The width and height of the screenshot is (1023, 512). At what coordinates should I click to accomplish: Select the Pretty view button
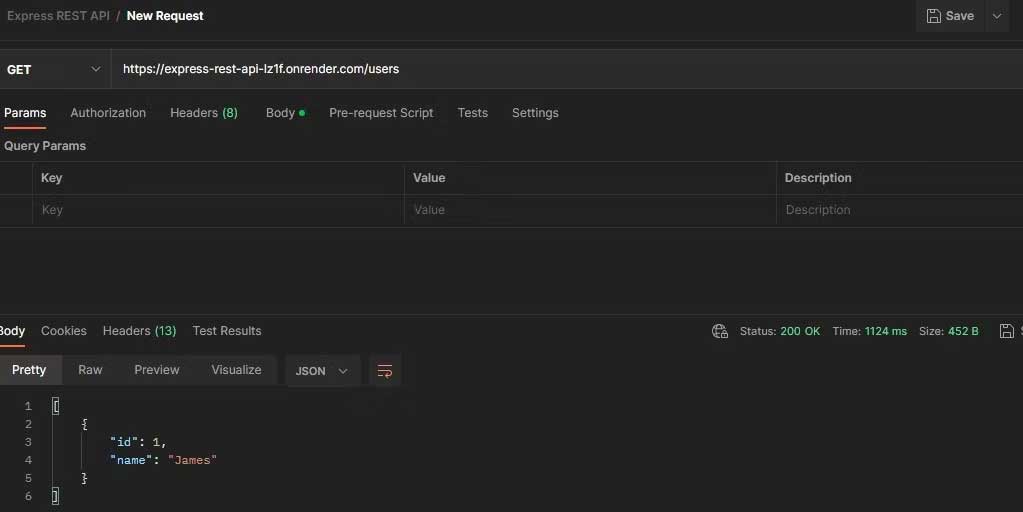29,370
